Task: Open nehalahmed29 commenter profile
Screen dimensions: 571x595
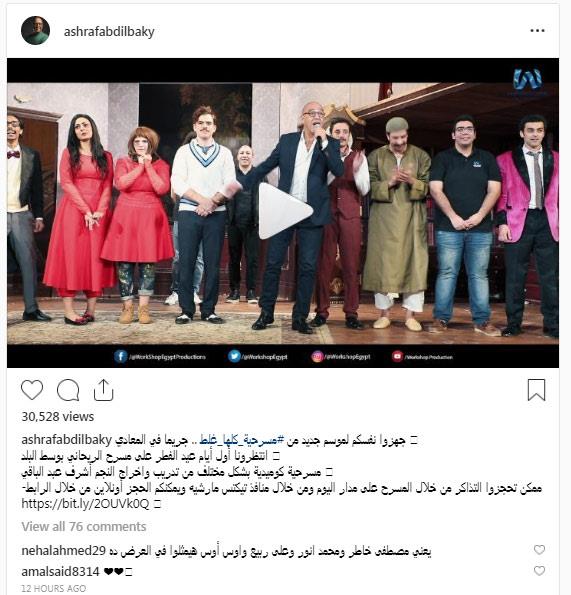Action: [x=63, y=551]
